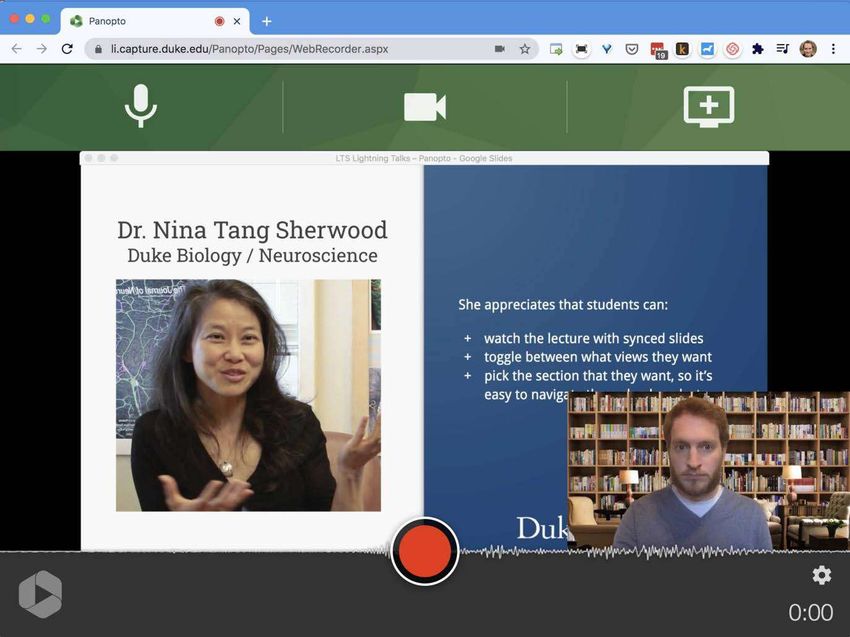Screen dimensions: 850x637
Task: Click the tab recording indicator dot
Action: pos(220,21)
